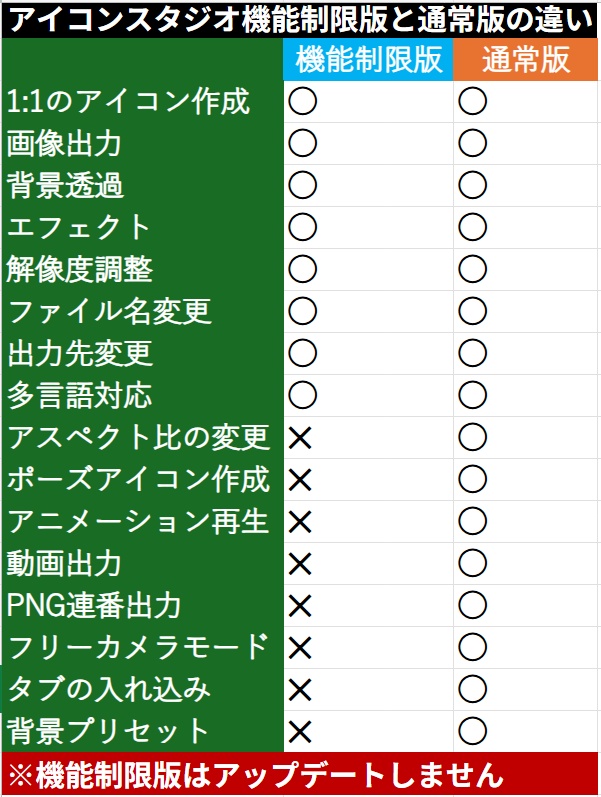Image resolution: width=601 pixels, height=797 pixels.
Task: Select the blue 機能制限版 column header
Action: tap(369, 60)
